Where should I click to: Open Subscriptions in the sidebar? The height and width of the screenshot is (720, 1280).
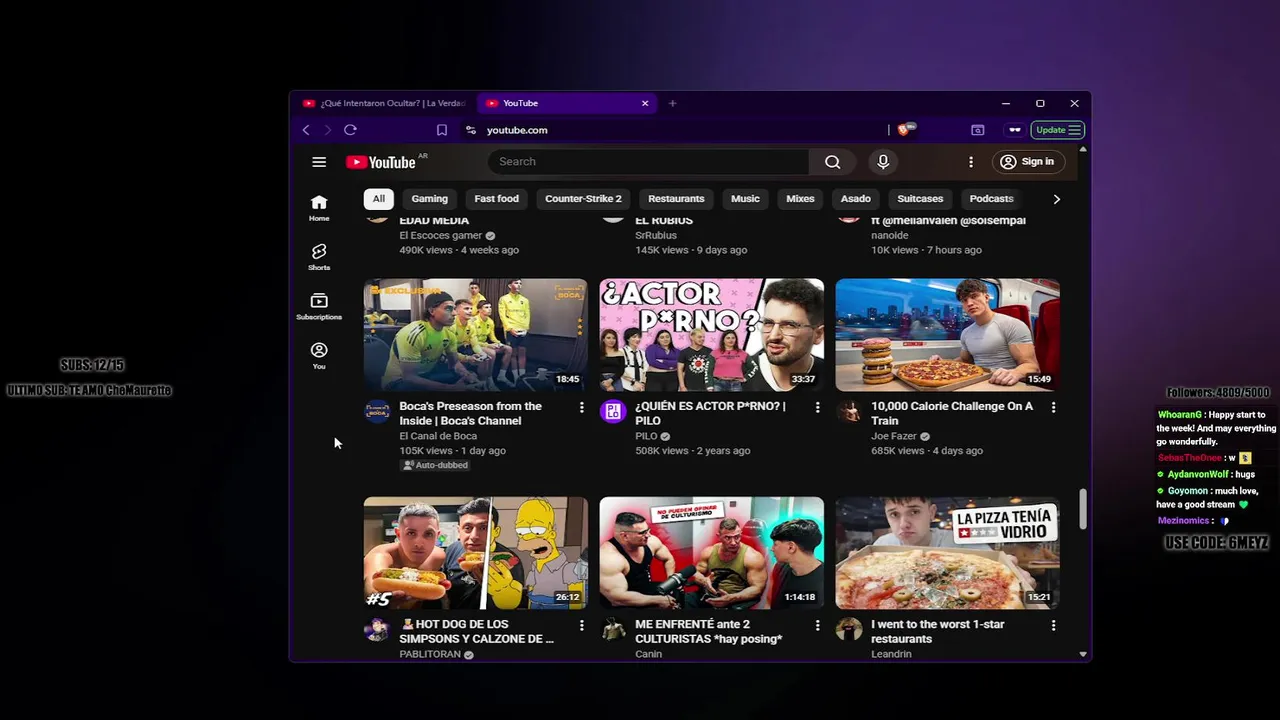click(x=319, y=307)
